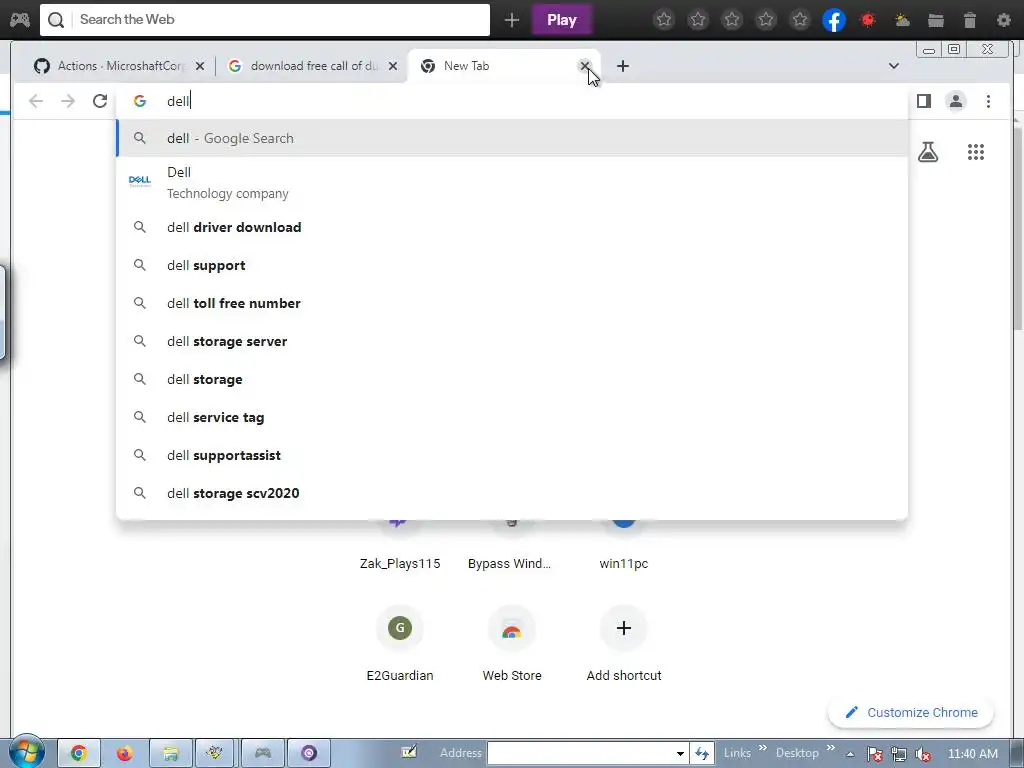Reload the page with refresh icon
1024x768 pixels.
100,101
